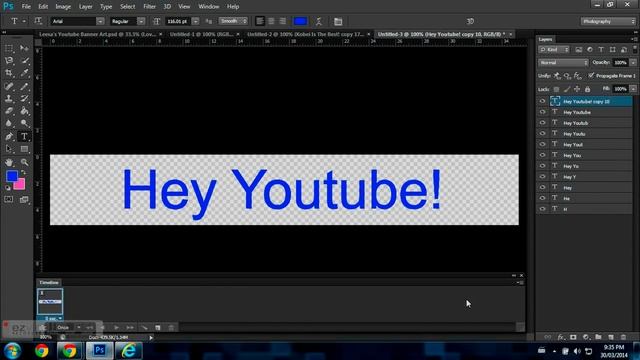Image resolution: width=640 pixels, height=360 pixels.
Task: Open the font size dropdown
Action: [196, 21]
